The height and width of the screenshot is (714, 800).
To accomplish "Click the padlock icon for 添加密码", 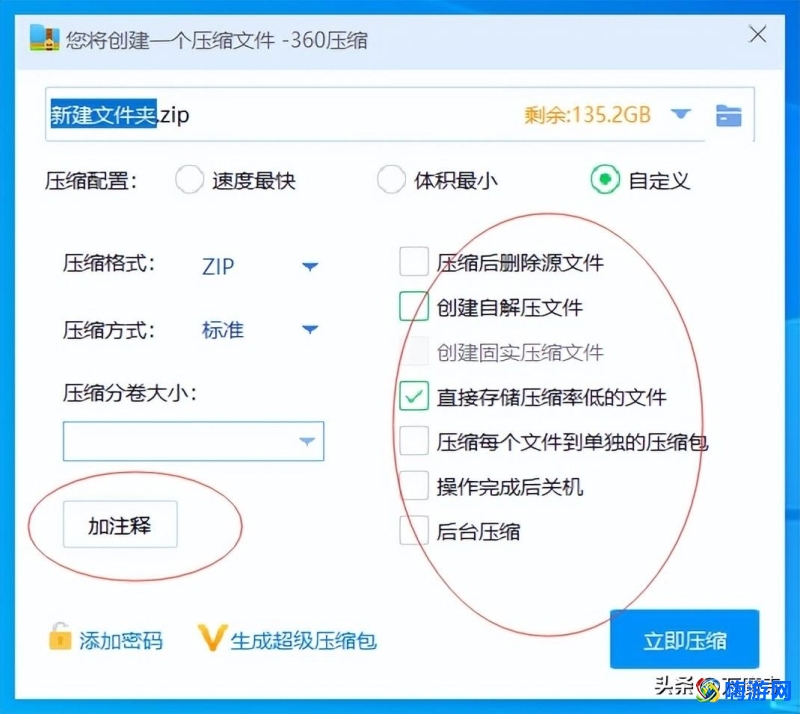I will coord(60,636).
